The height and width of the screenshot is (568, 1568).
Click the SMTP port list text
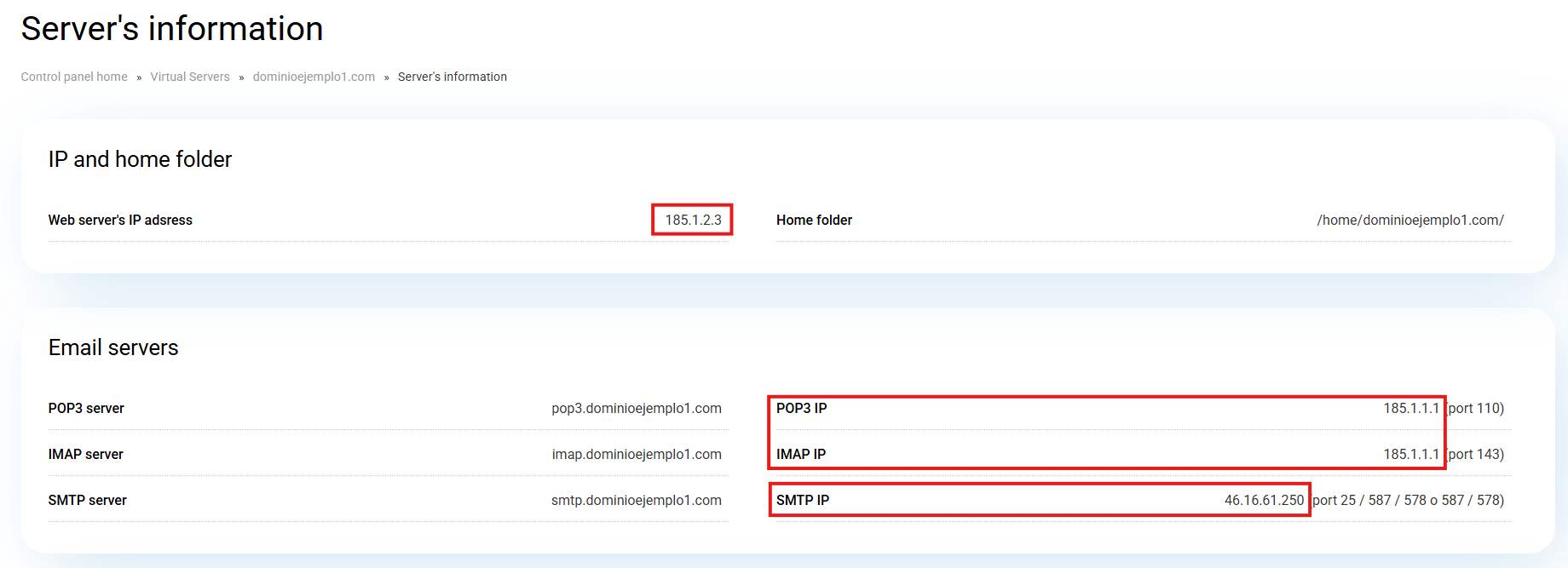point(1408,501)
